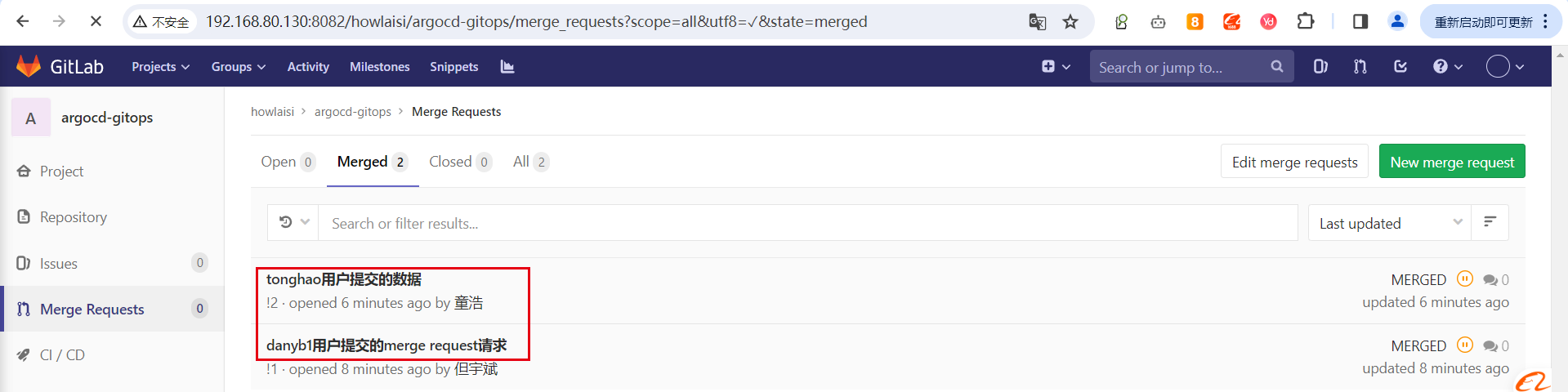This screenshot has width=1568, height=392.
Task: Open the to-do list icon in navbar
Action: click(1400, 66)
